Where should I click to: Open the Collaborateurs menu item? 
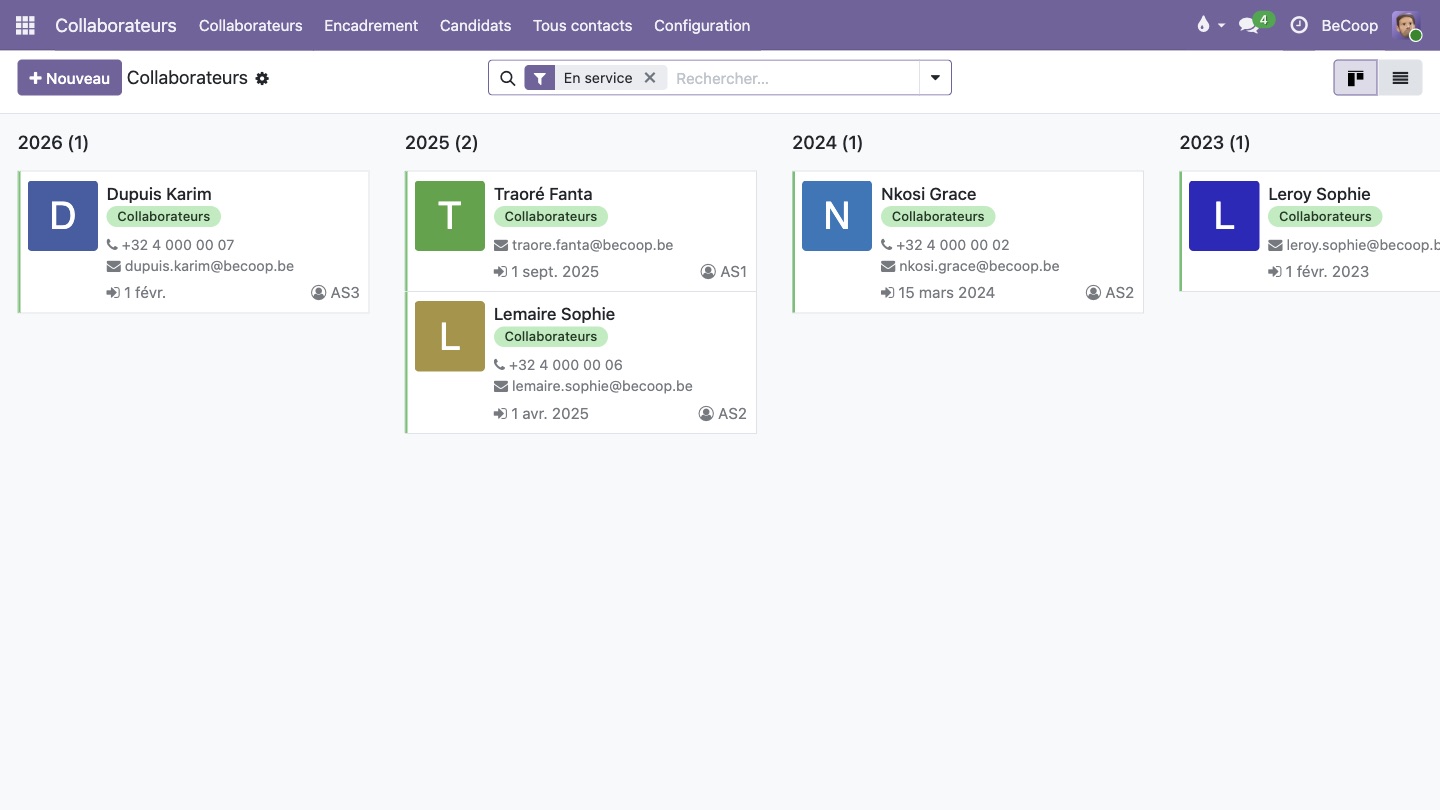click(250, 25)
